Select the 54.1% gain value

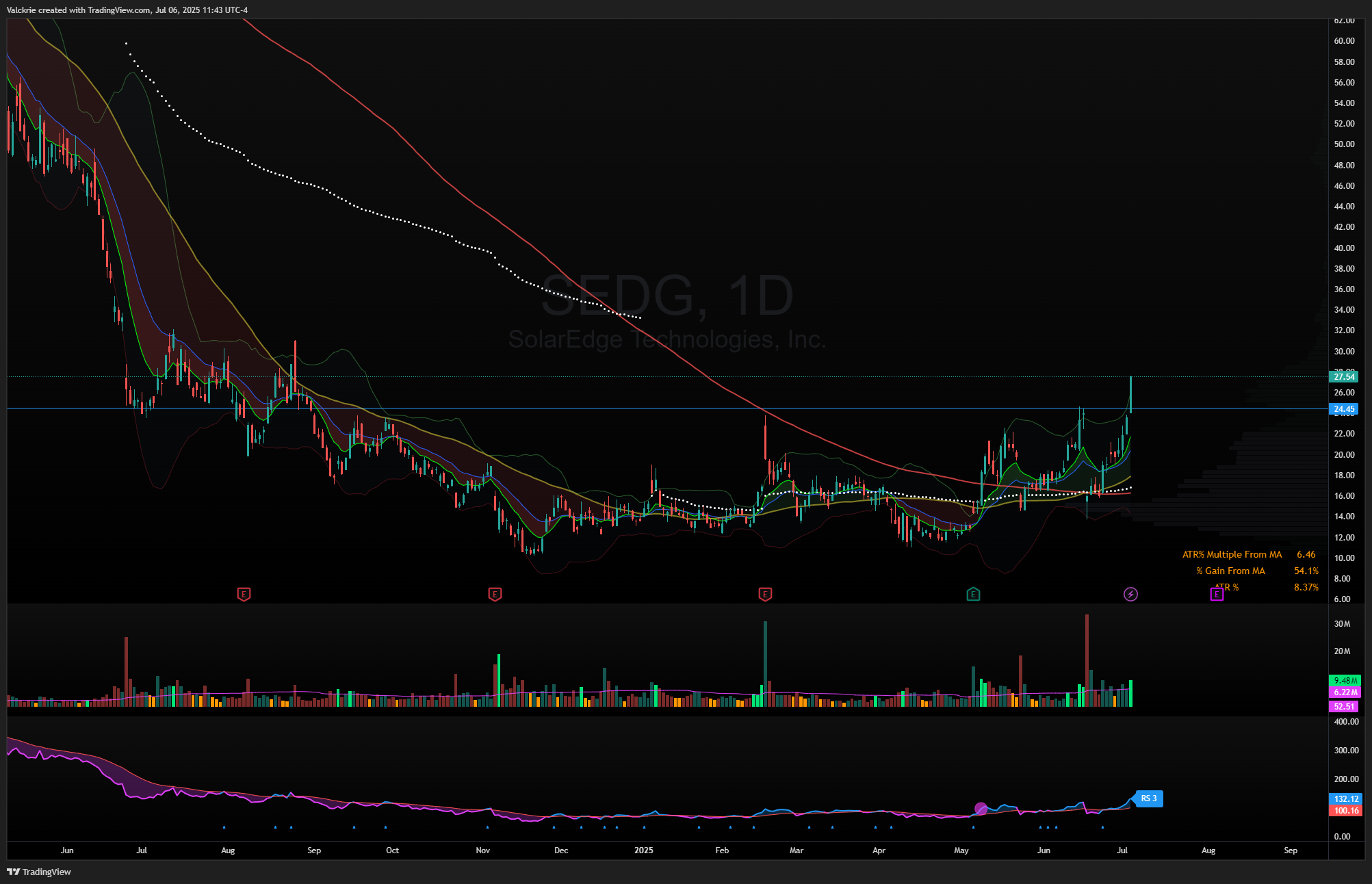pyautogui.click(x=1306, y=571)
